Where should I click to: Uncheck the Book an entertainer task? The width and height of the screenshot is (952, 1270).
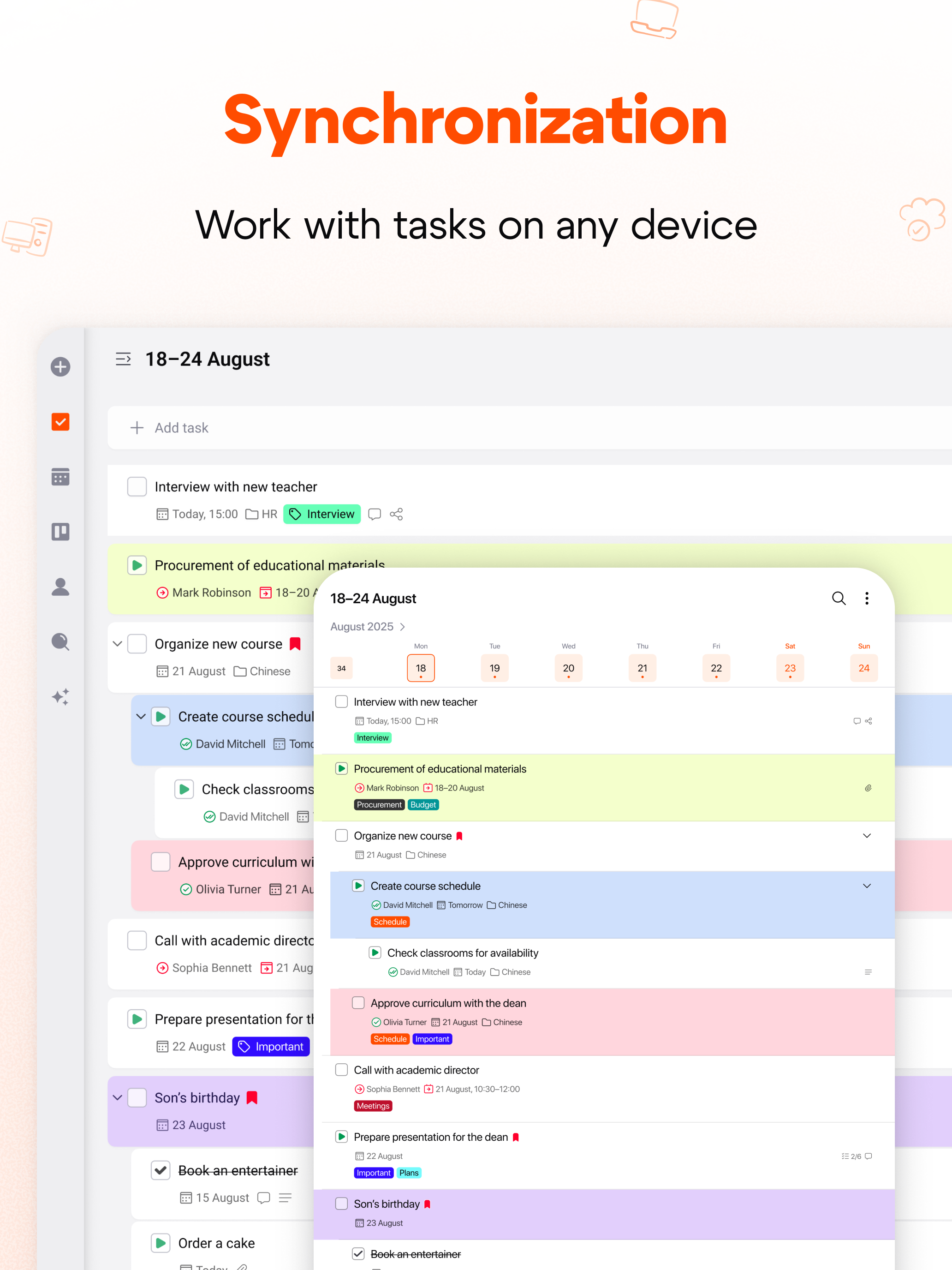coord(161,1170)
